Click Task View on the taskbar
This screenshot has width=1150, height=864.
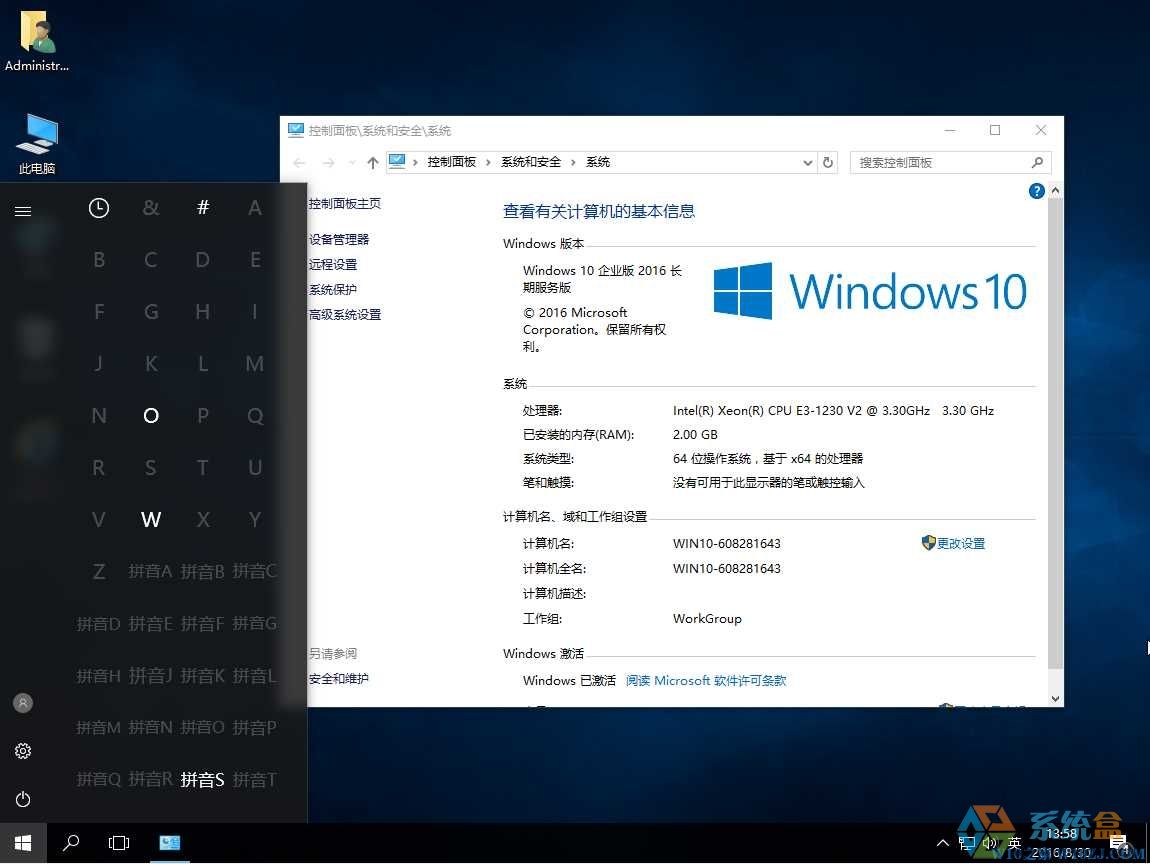pyautogui.click(x=119, y=843)
